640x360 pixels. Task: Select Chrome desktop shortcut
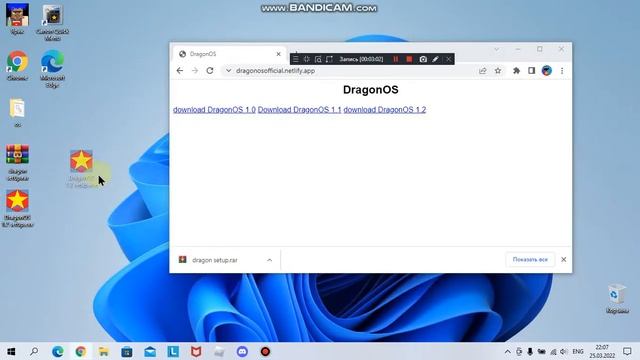coord(17,65)
